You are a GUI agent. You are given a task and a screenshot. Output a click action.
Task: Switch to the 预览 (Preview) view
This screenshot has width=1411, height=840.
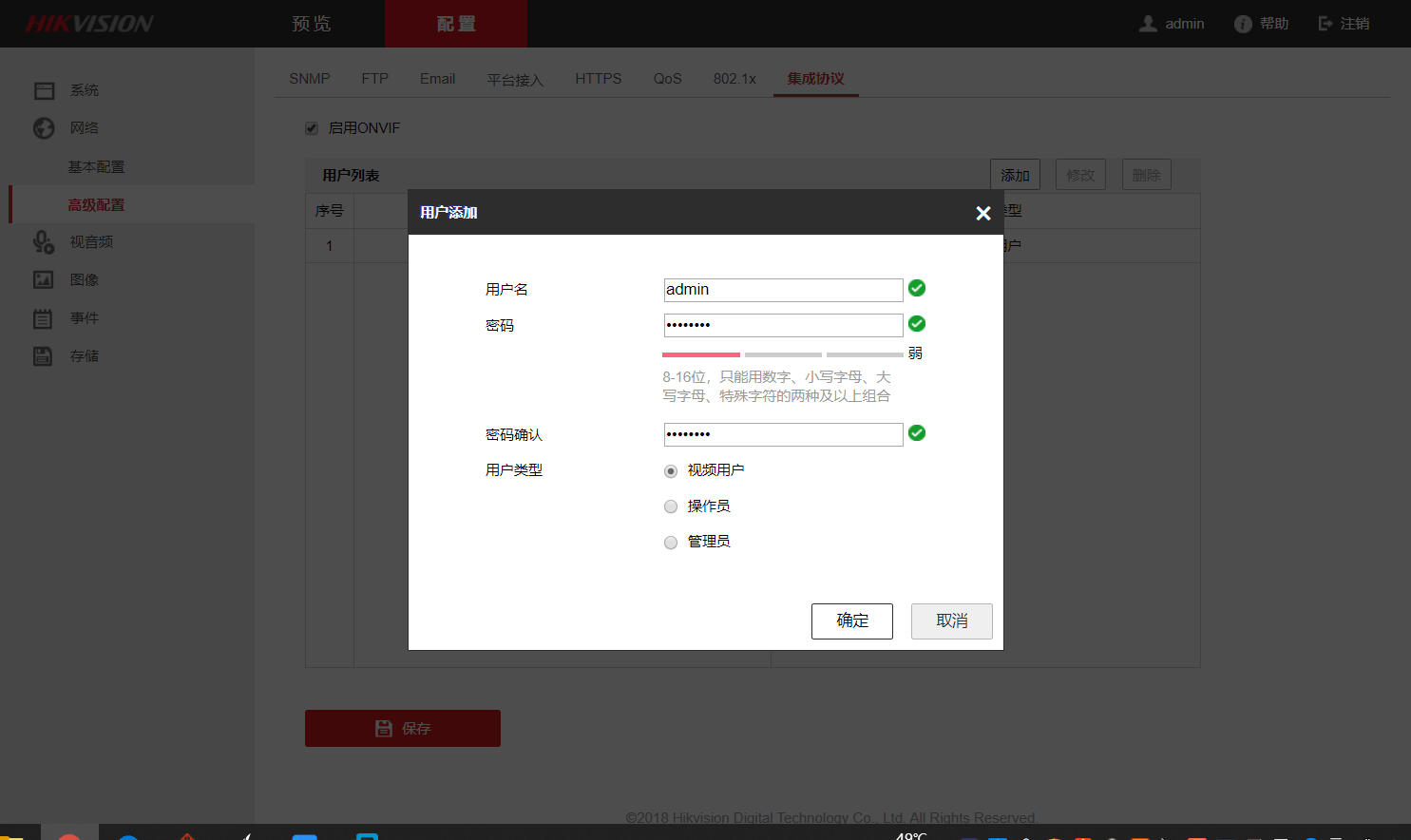pyautogui.click(x=311, y=23)
